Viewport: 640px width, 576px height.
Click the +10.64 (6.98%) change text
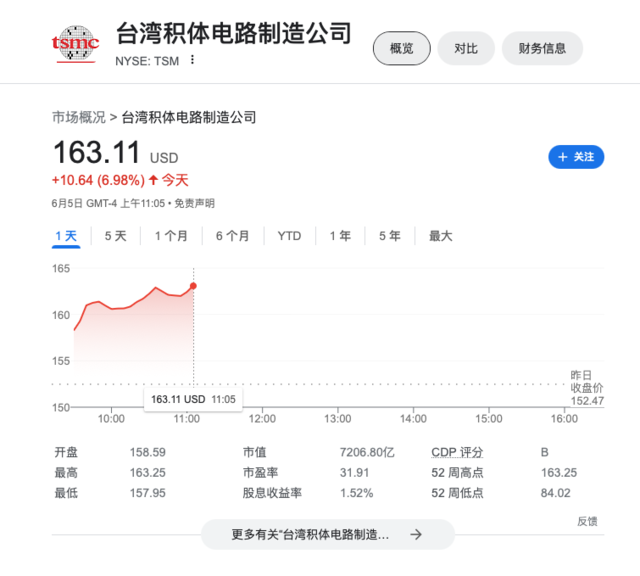(x=98, y=180)
